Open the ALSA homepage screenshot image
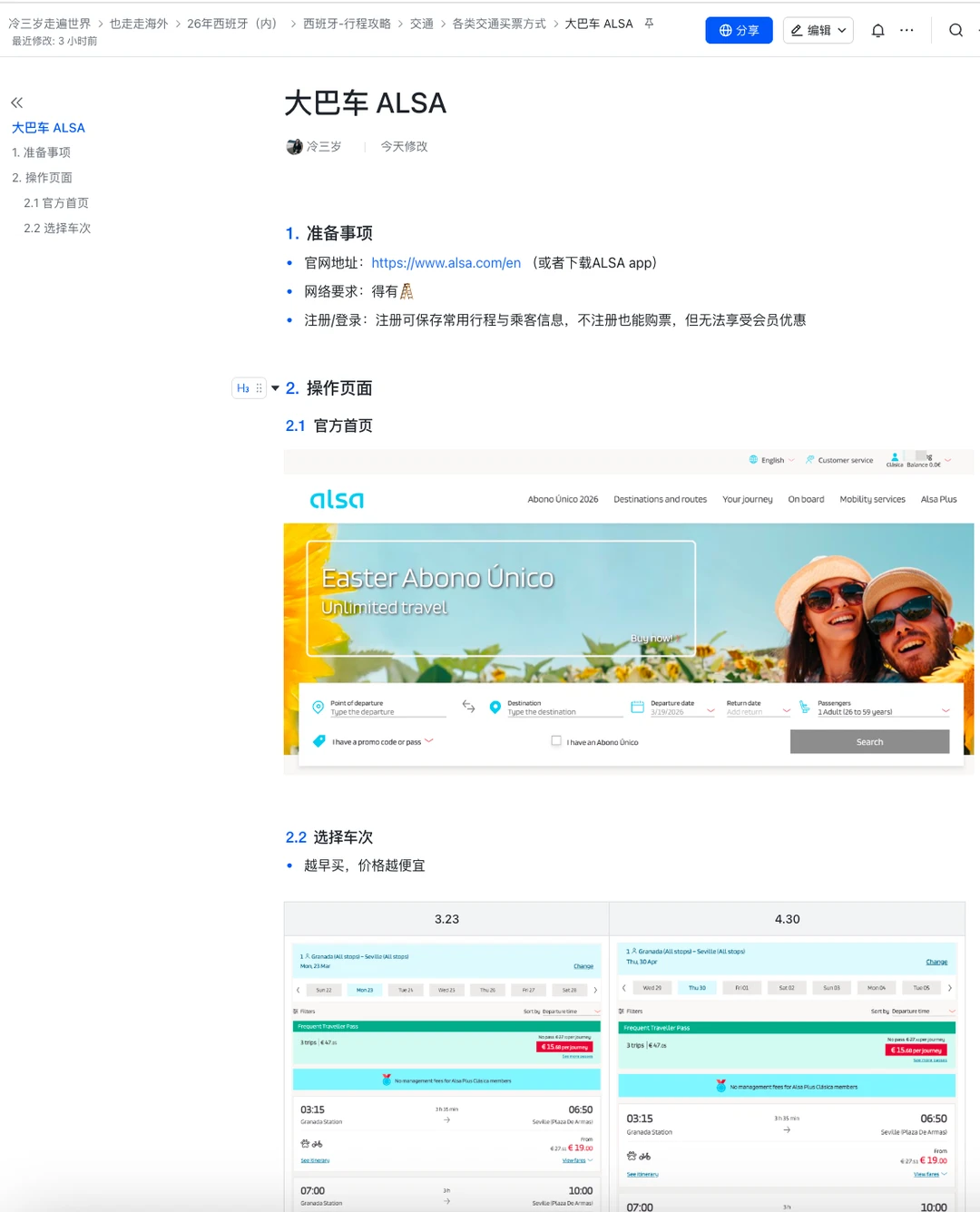 [629, 612]
